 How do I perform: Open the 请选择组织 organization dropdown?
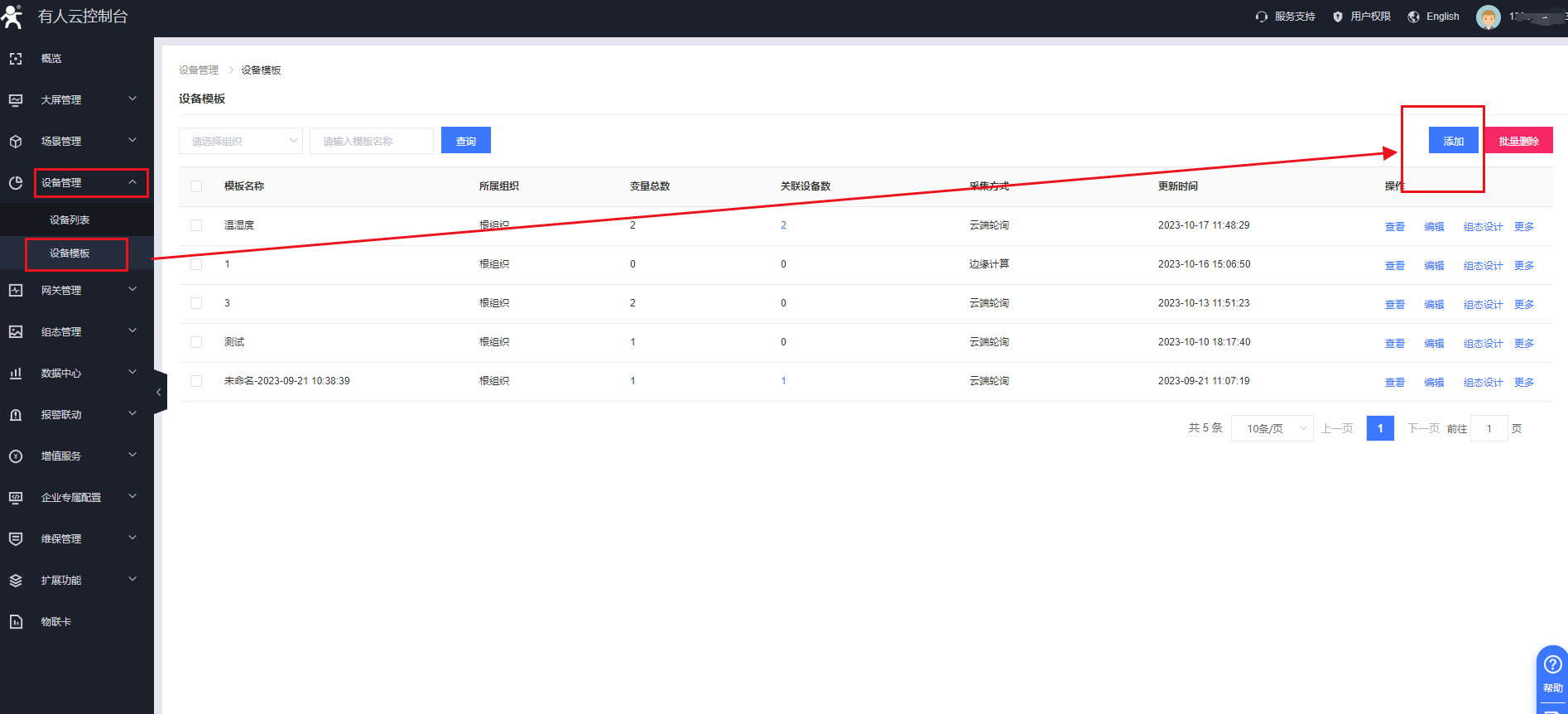(x=240, y=141)
